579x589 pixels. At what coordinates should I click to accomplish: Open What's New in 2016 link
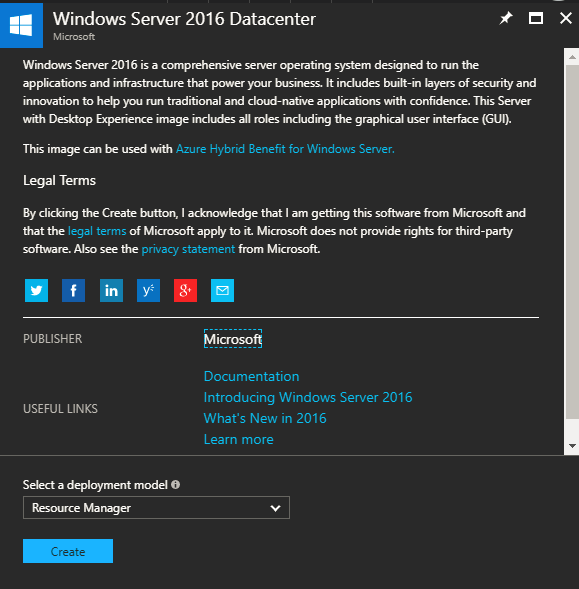265,418
